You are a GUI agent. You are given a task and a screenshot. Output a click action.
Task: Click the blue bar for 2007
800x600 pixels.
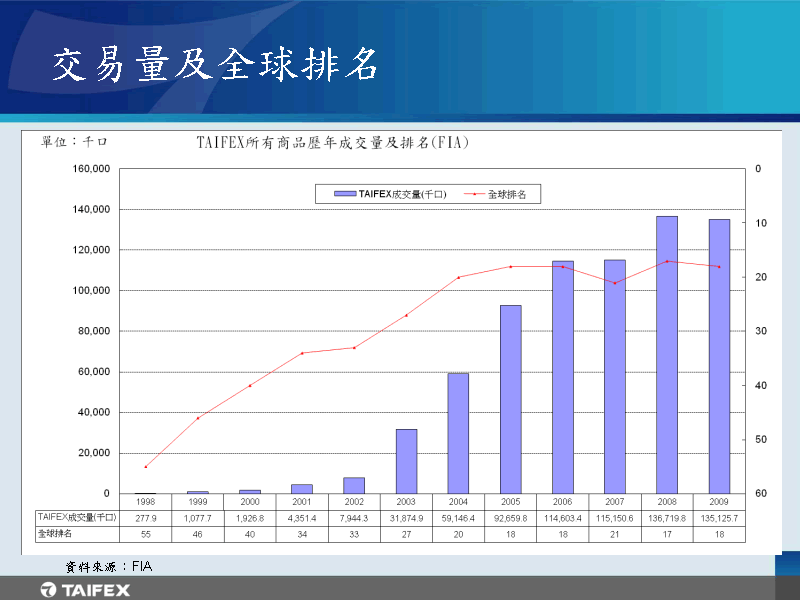(615, 377)
